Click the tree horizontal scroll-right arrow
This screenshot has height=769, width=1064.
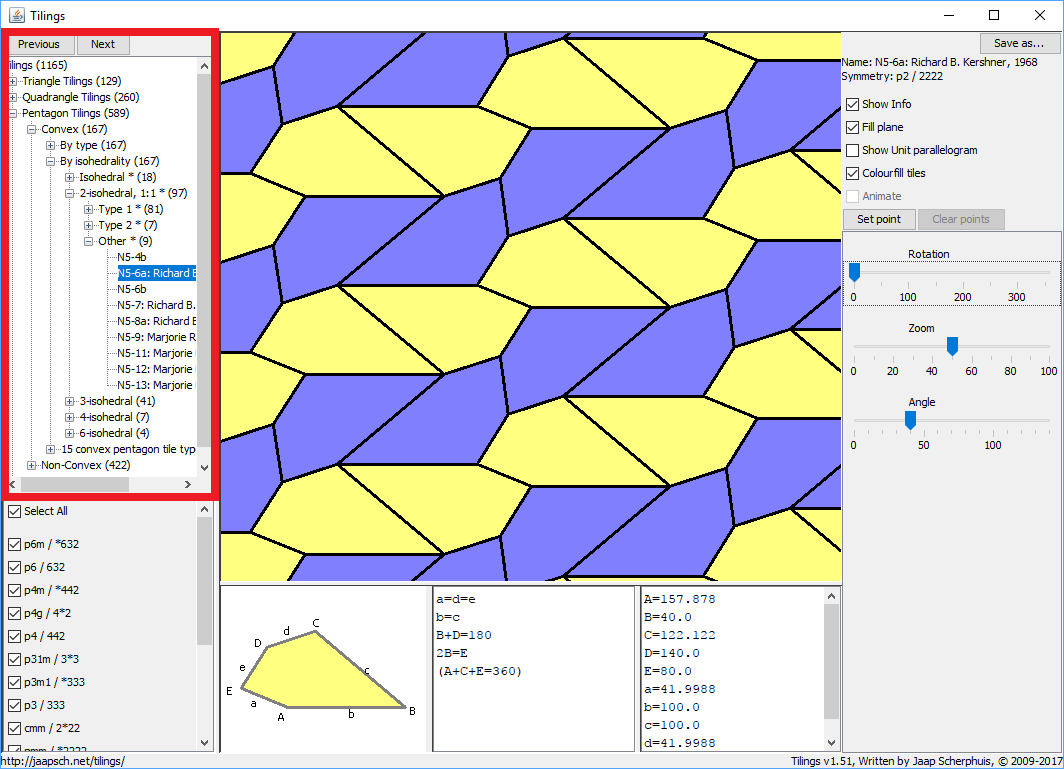[x=188, y=485]
